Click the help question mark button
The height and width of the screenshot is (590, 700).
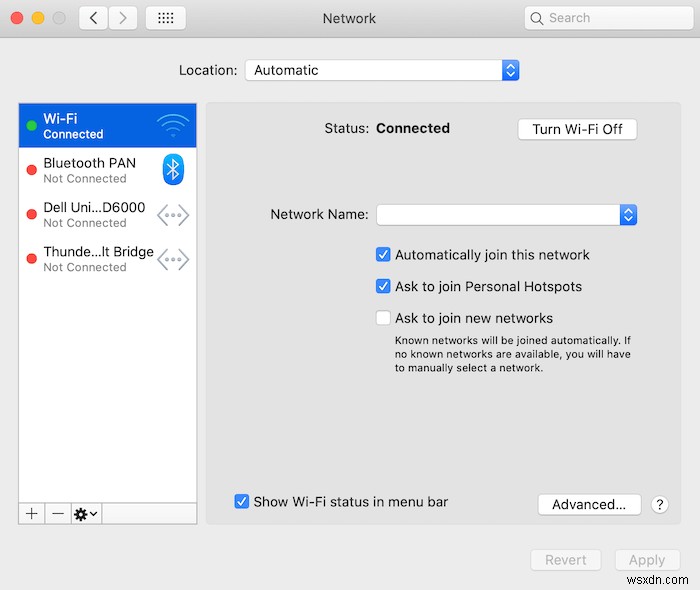659,505
